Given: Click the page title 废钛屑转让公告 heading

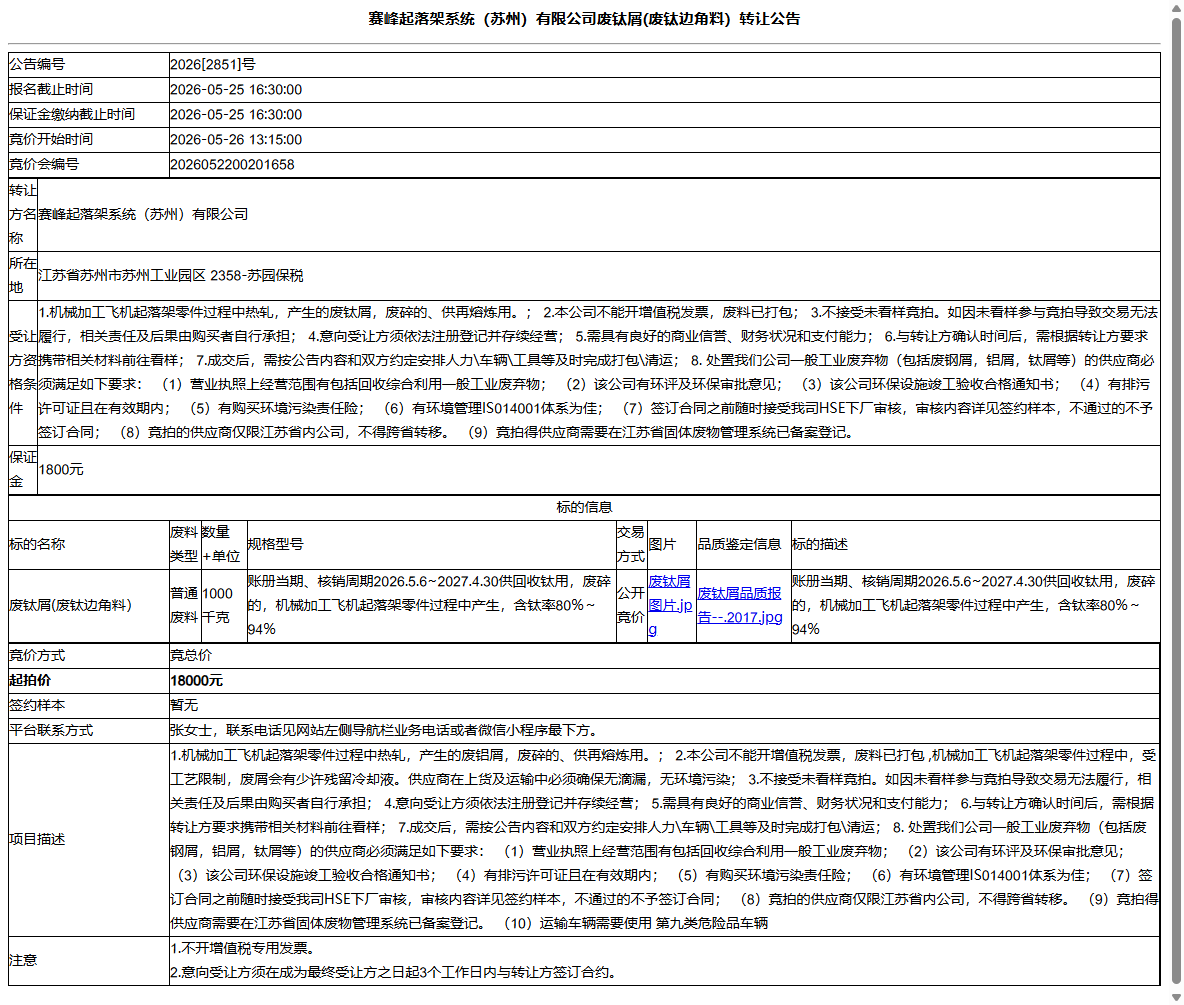Looking at the screenshot, I should [x=584, y=19].
